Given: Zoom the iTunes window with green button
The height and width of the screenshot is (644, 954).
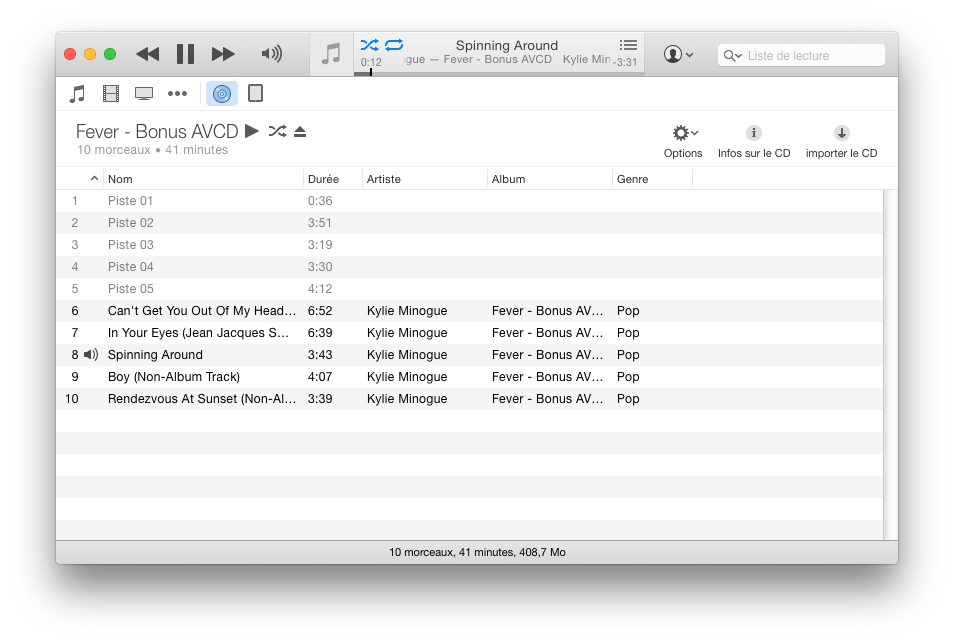Looking at the screenshot, I should point(110,54).
